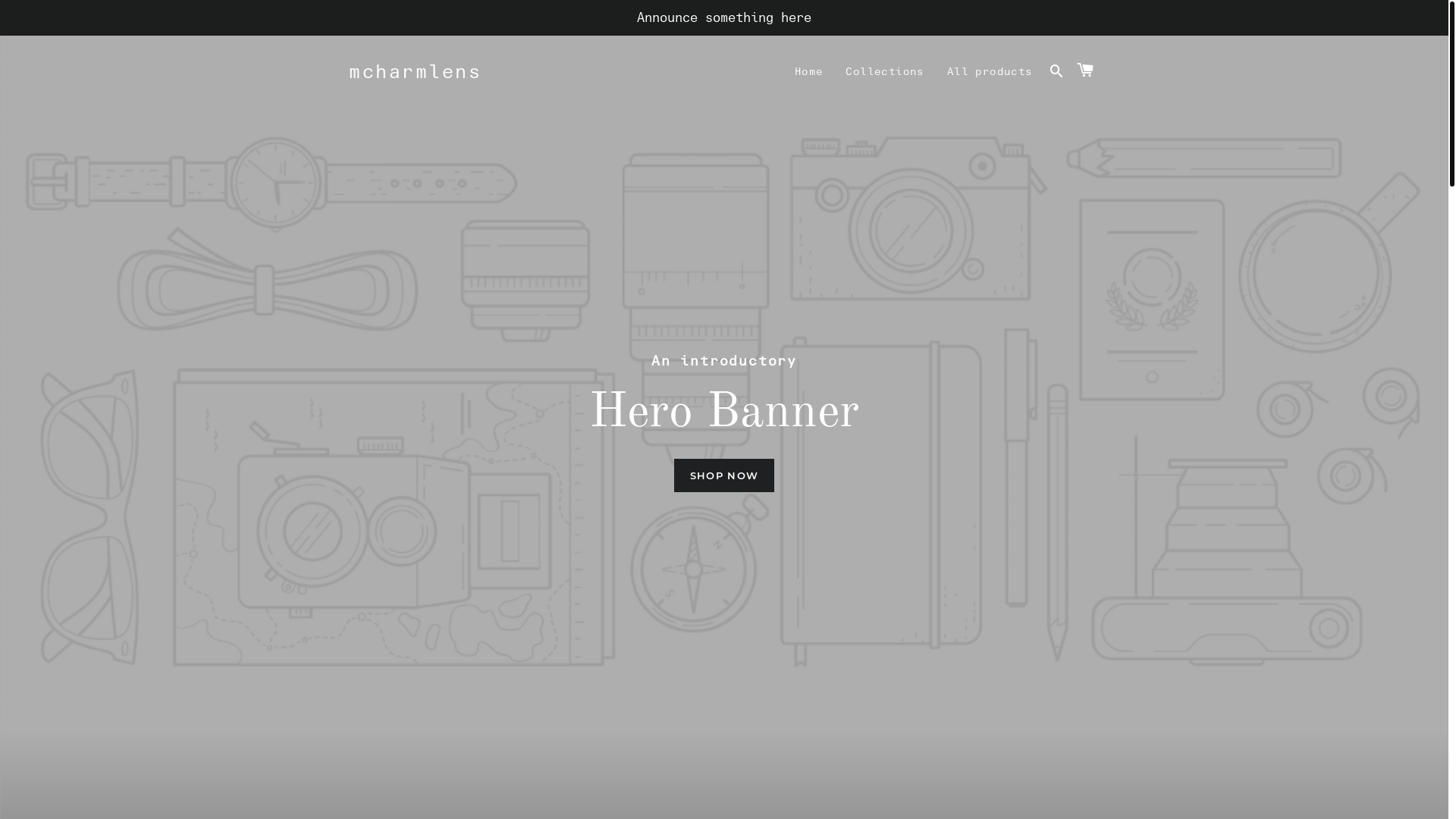Click the SHOP NOW button

tap(724, 475)
